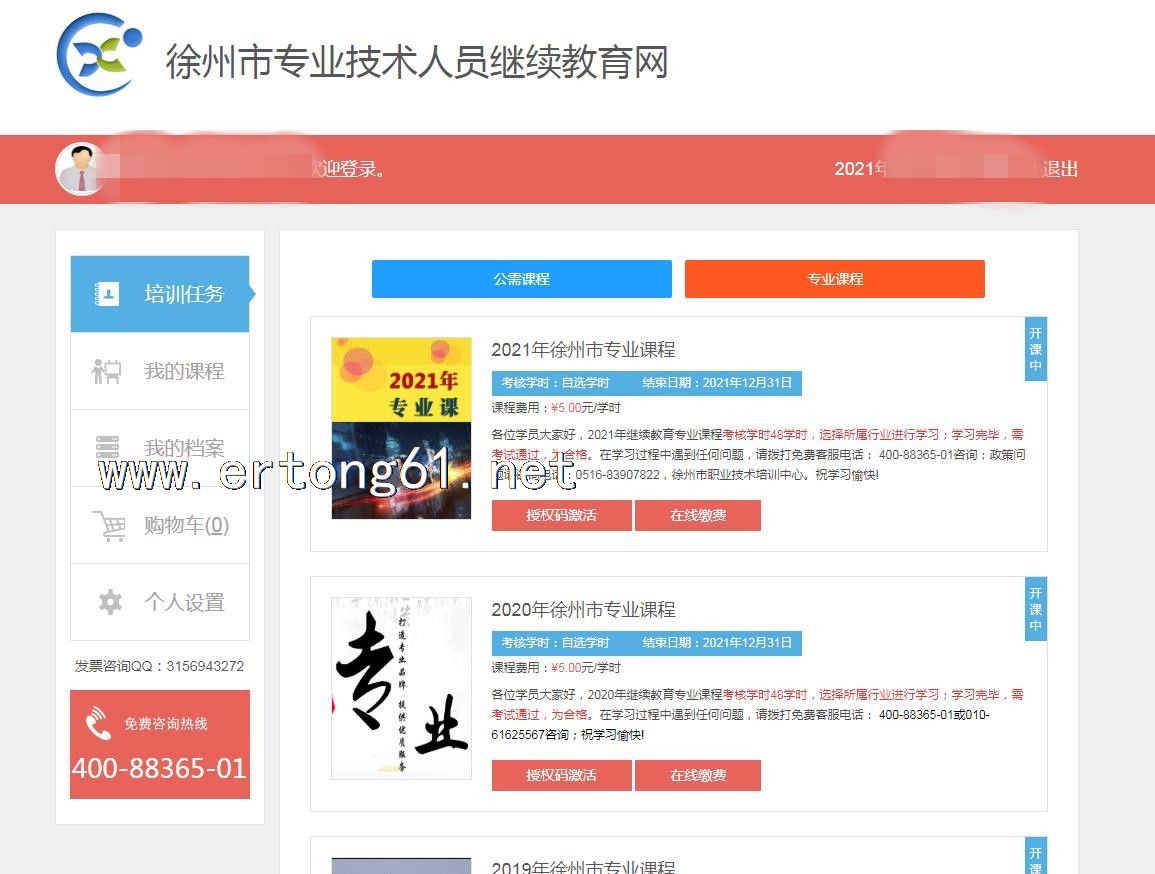The image size is (1155, 874).
Task: Switch to the 公需课程 tab
Action: (521, 279)
